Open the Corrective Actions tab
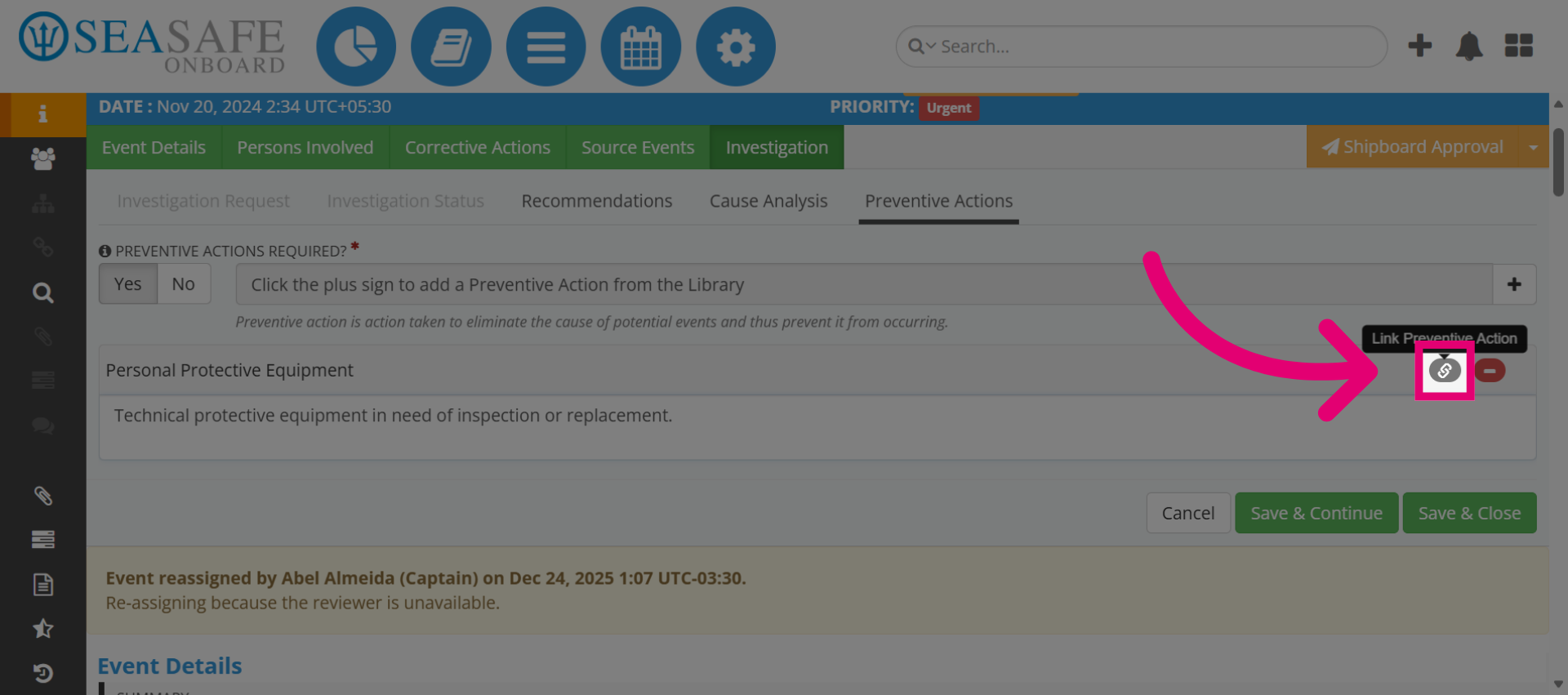 (478, 147)
